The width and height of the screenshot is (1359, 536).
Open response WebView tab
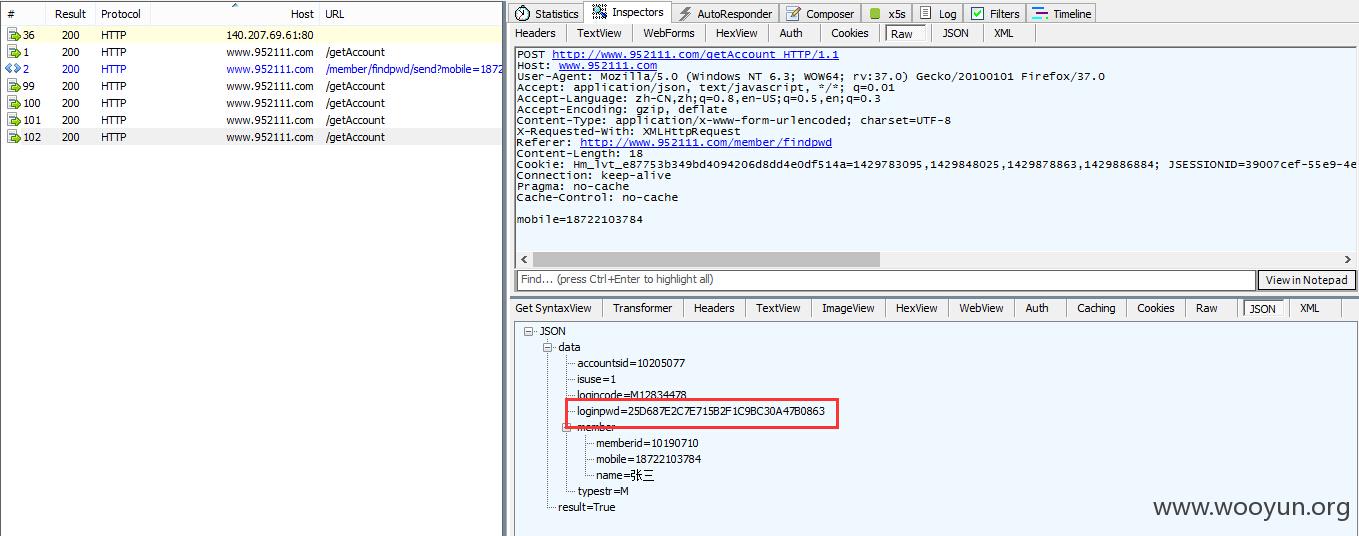[981, 308]
